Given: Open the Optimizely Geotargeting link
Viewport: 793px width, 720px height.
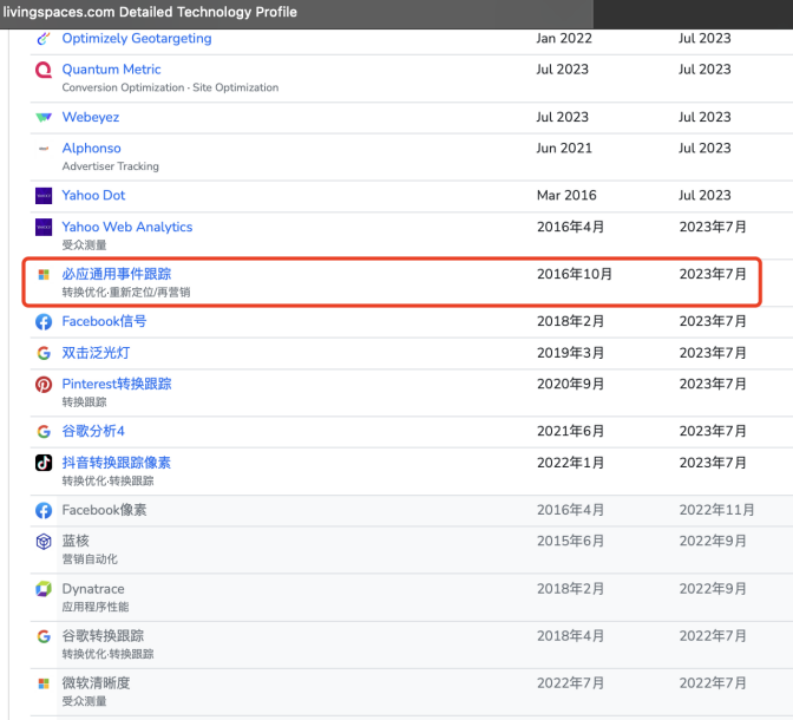Looking at the screenshot, I should (137, 38).
